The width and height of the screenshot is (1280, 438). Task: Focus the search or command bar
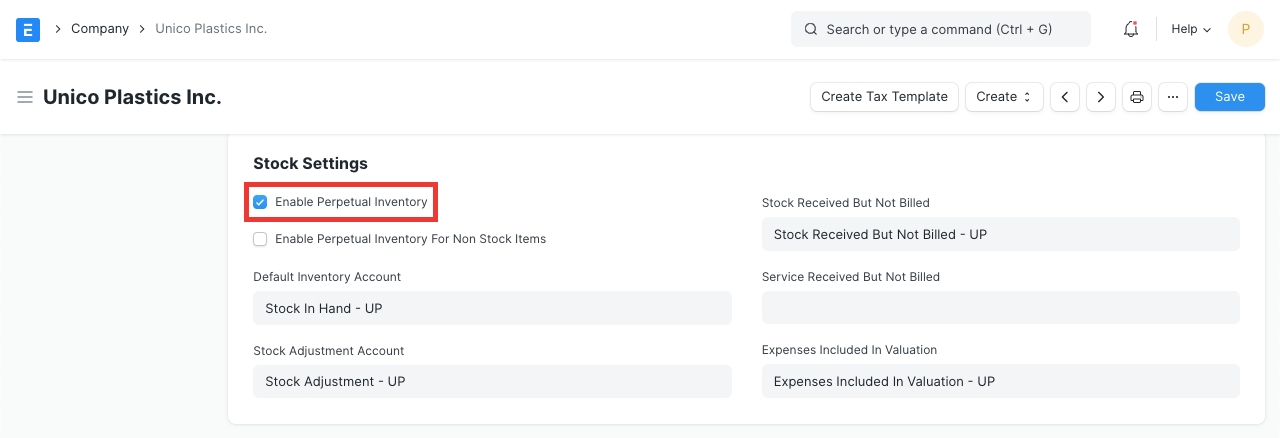pyautogui.click(x=940, y=29)
